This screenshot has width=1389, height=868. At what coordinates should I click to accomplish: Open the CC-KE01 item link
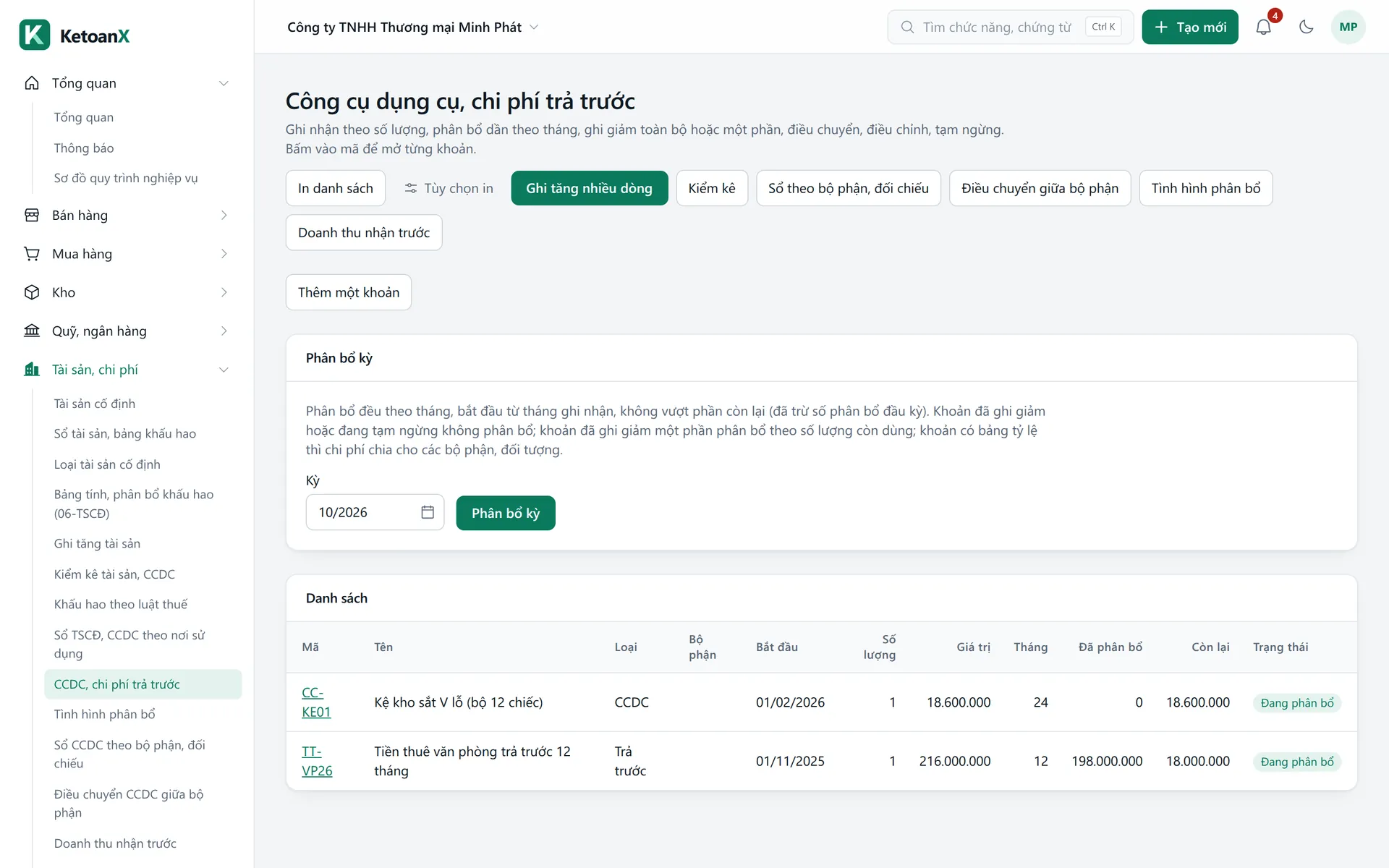316,702
